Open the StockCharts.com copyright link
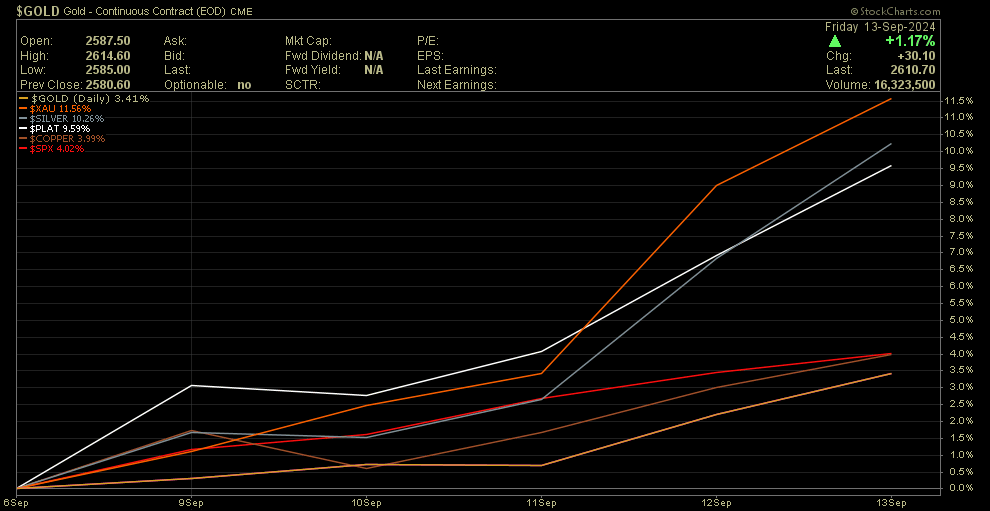Image resolution: width=990 pixels, height=511 pixels. [895, 11]
